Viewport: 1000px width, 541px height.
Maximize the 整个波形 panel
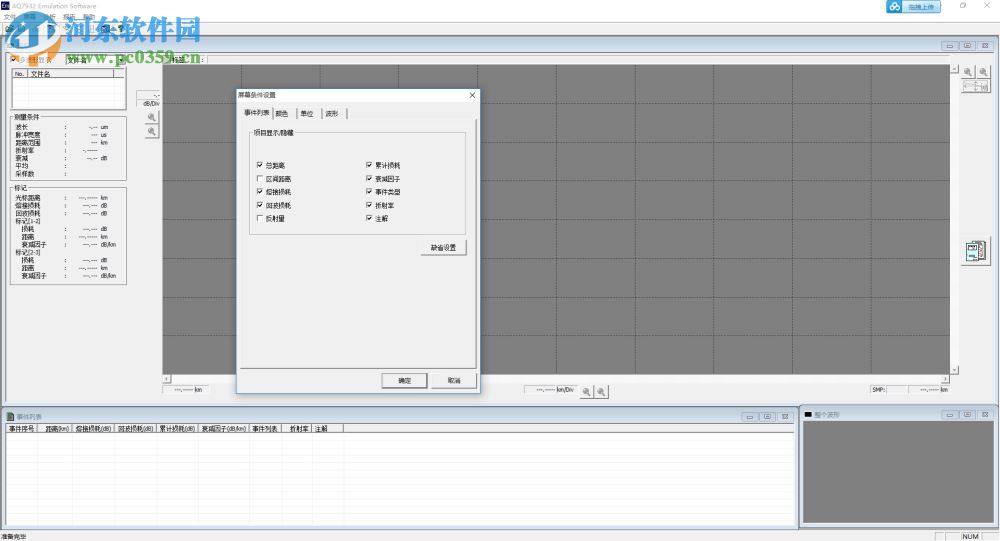967,415
